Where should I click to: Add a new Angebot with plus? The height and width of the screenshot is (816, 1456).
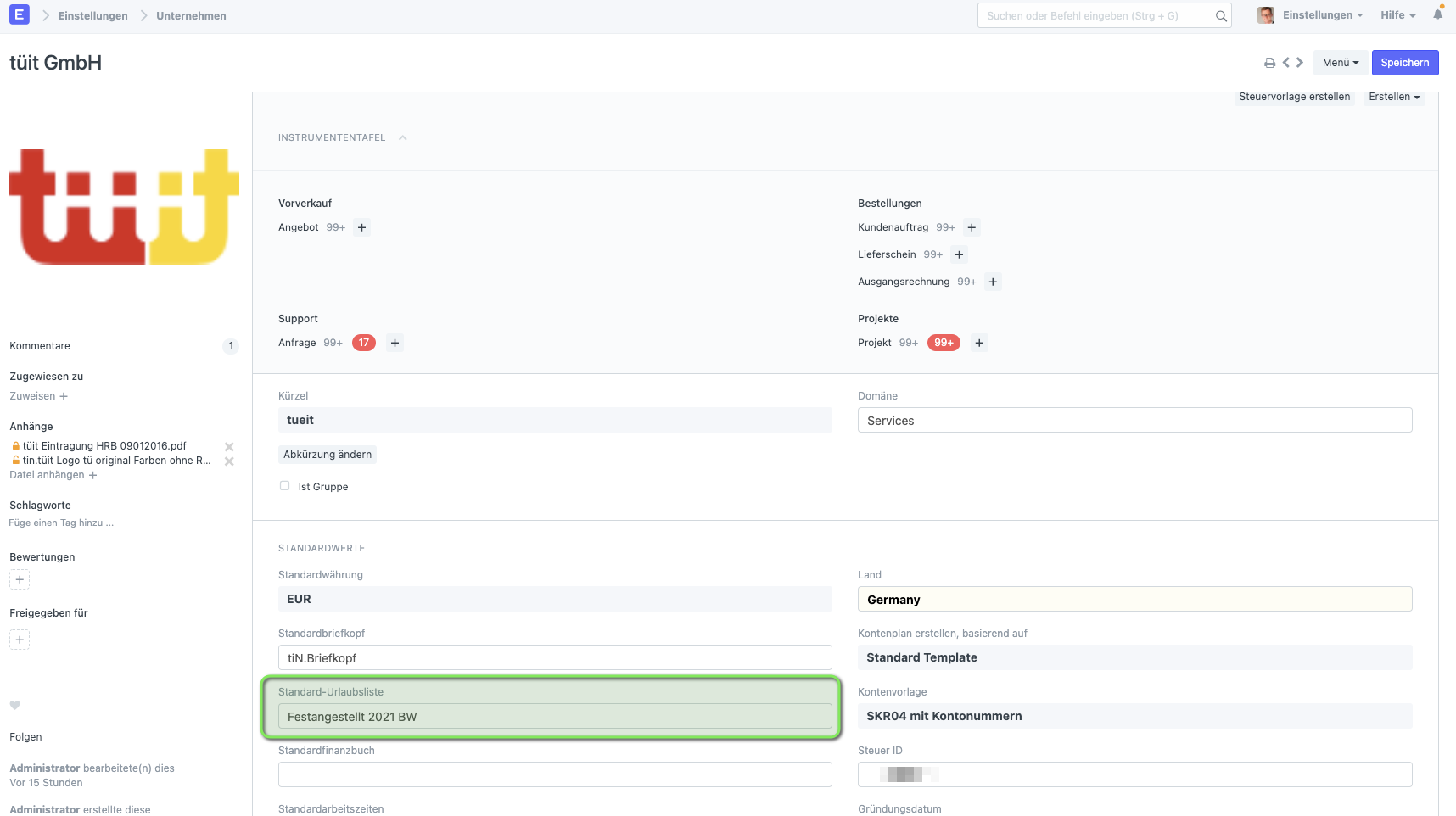click(362, 227)
